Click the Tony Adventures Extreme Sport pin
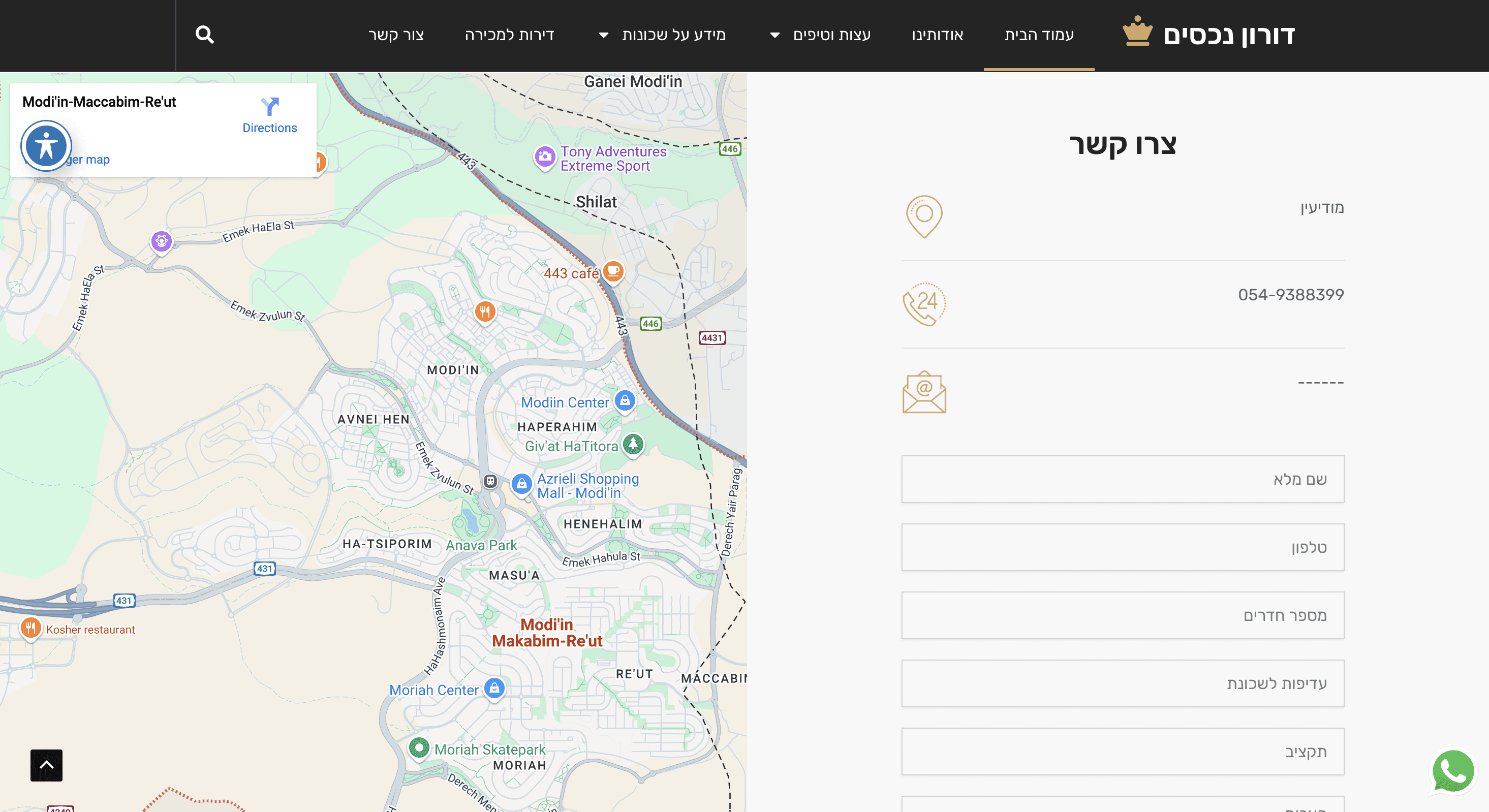1489x812 pixels. click(544, 156)
